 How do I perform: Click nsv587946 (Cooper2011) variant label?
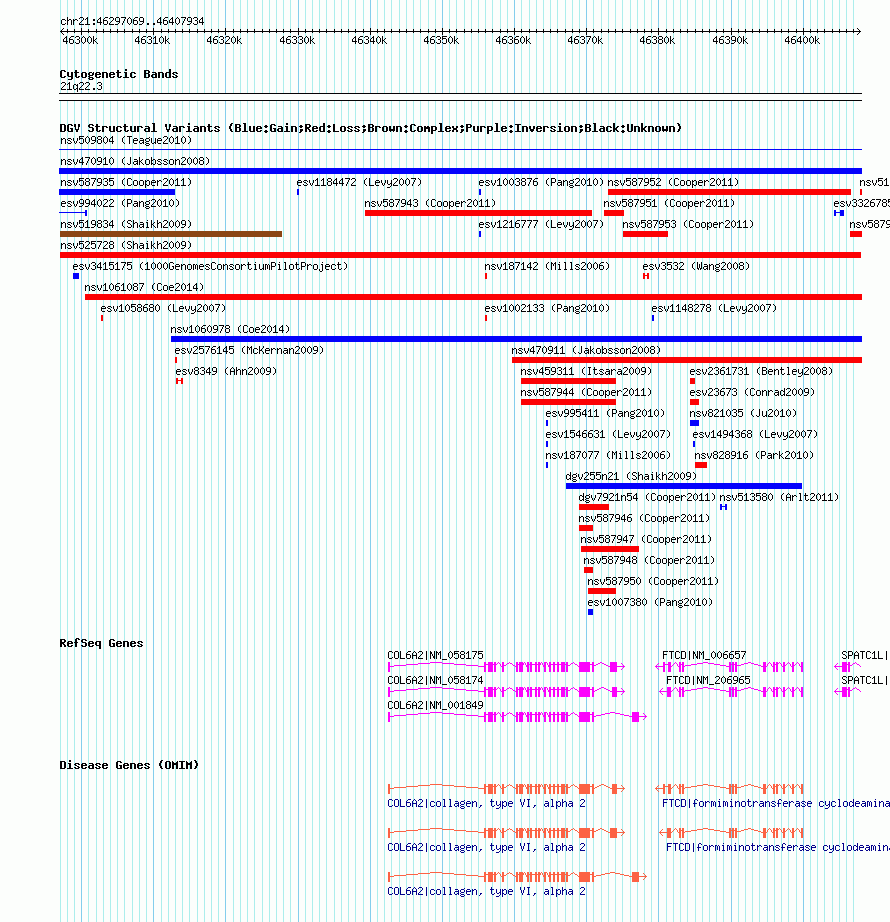[x=644, y=519]
